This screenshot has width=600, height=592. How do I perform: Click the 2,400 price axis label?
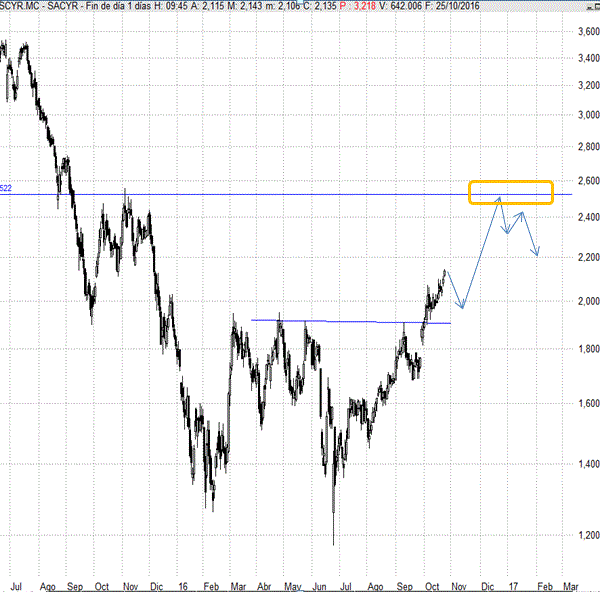click(x=589, y=217)
